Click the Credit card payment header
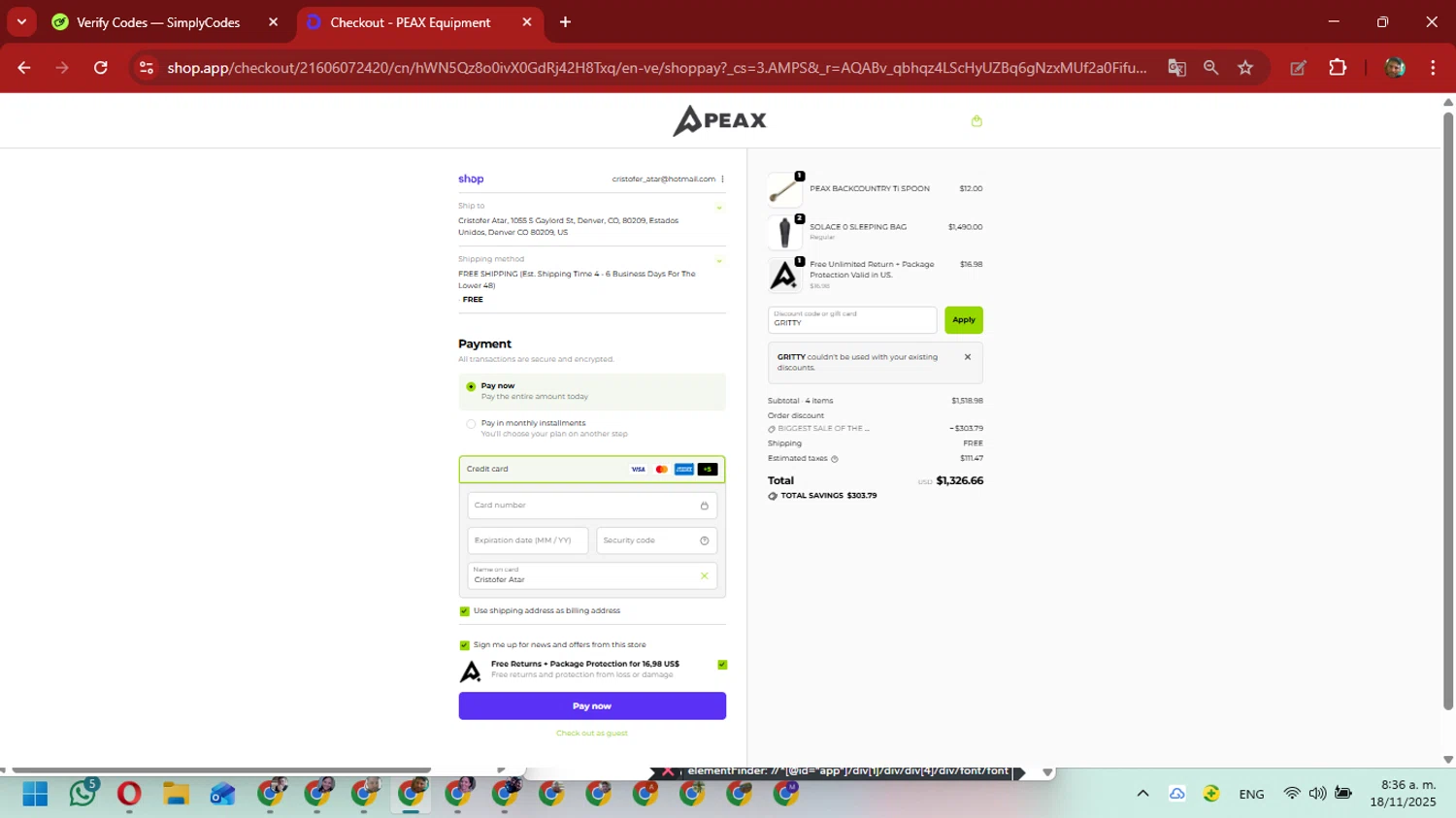 click(592, 470)
